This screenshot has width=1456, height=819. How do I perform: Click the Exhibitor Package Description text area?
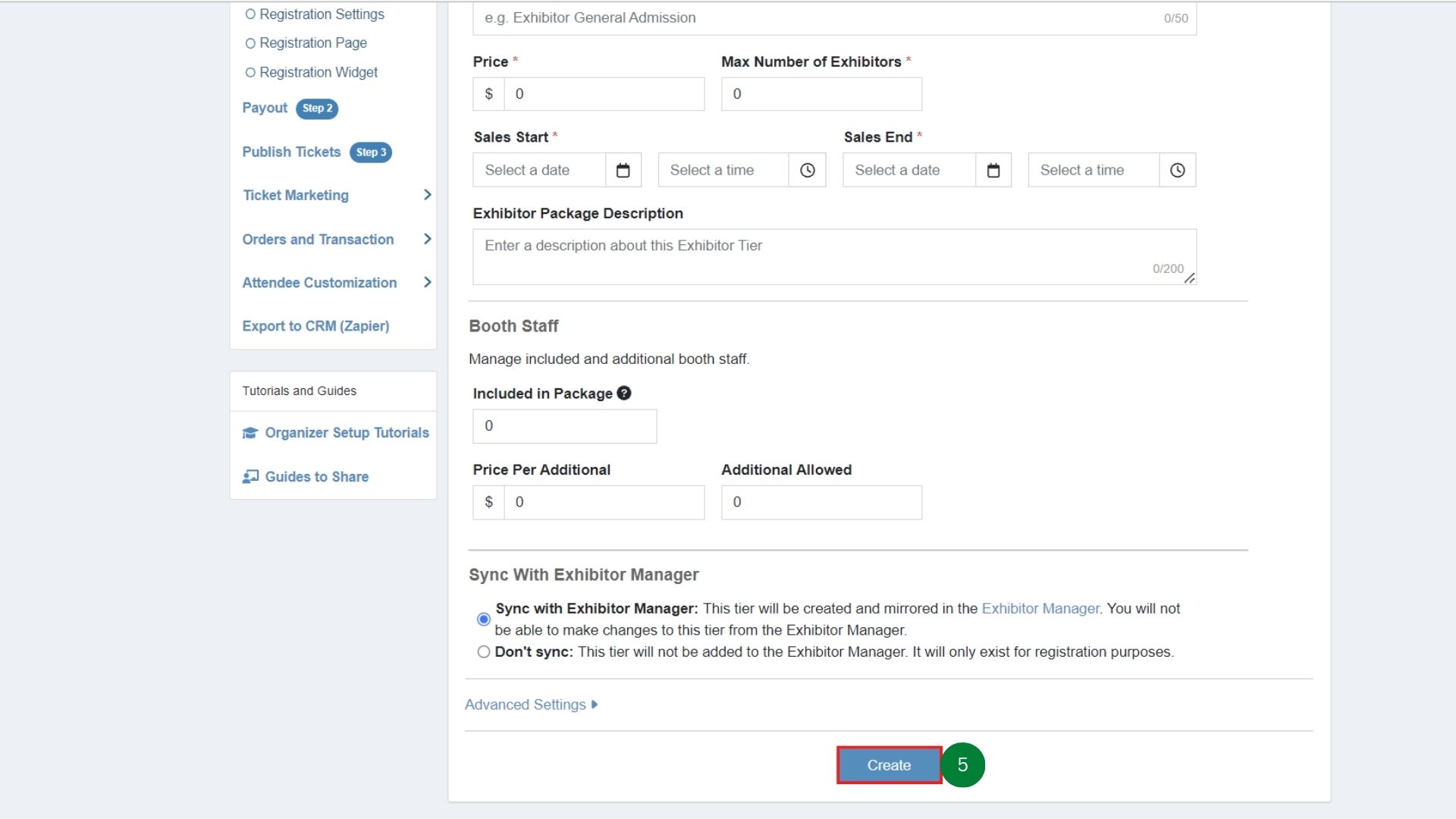tap(833, 256)
